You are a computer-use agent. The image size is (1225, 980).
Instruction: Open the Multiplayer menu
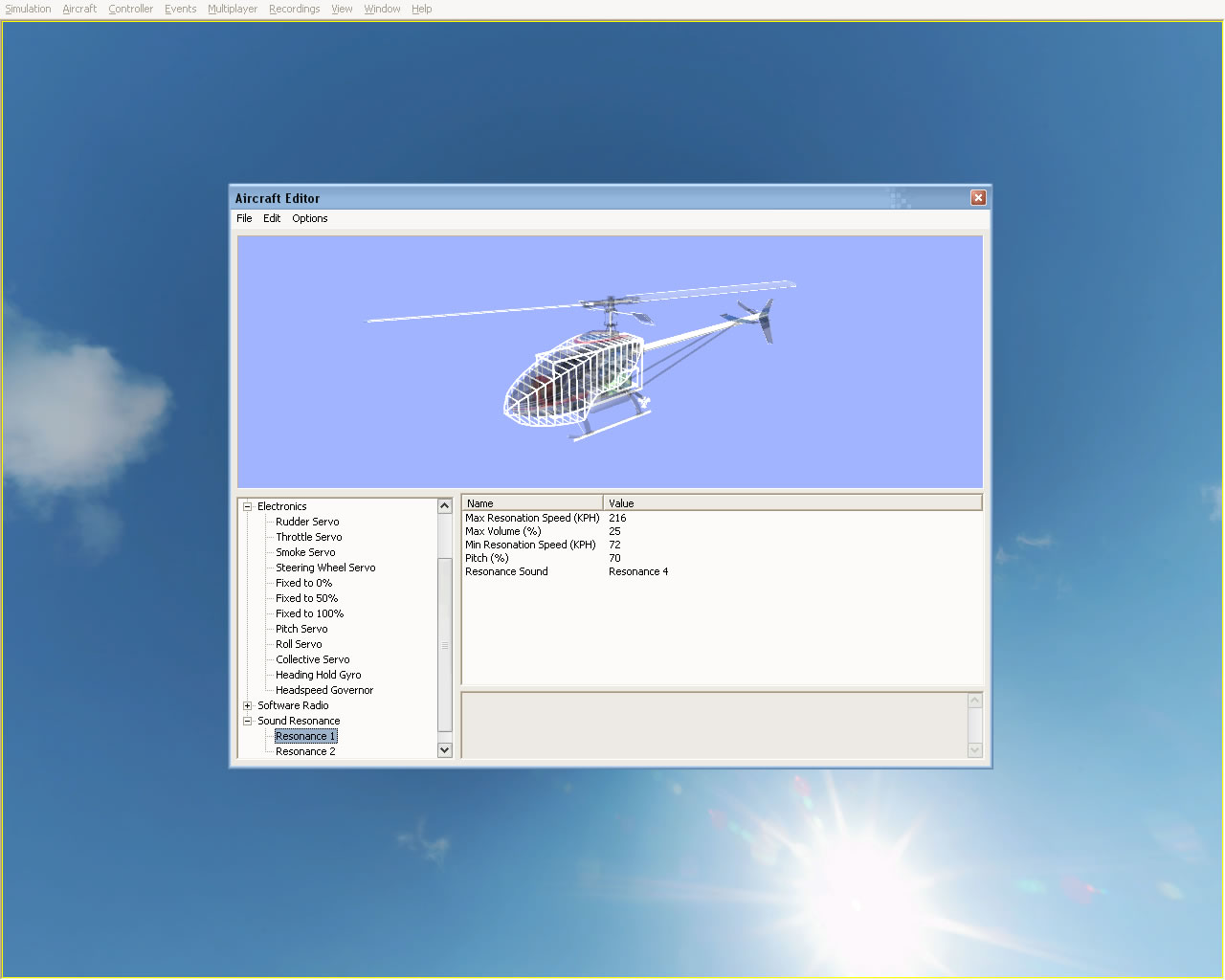click(233, 9)
